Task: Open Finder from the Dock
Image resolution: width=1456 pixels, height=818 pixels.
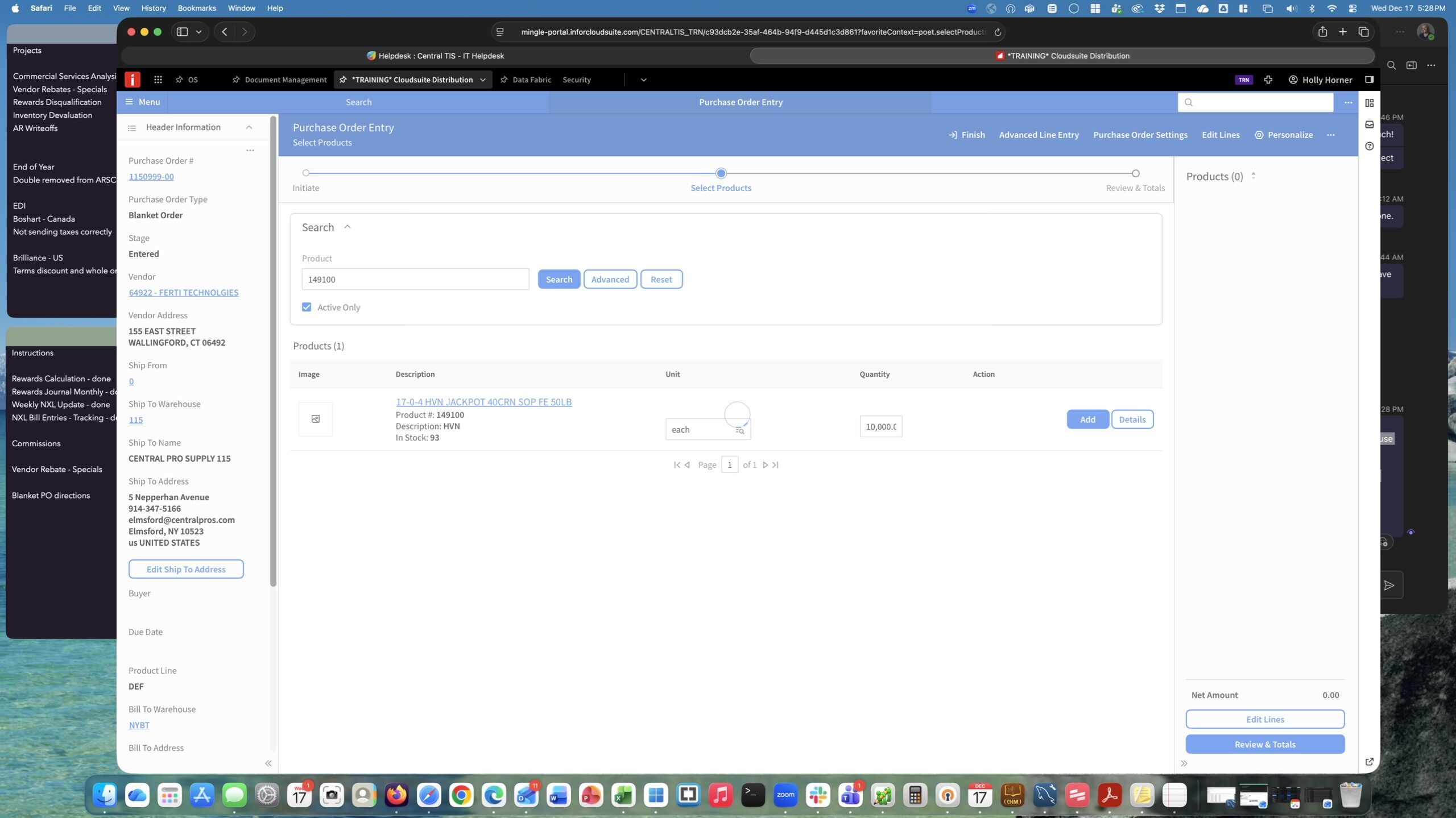Action: tap(105, 794)
